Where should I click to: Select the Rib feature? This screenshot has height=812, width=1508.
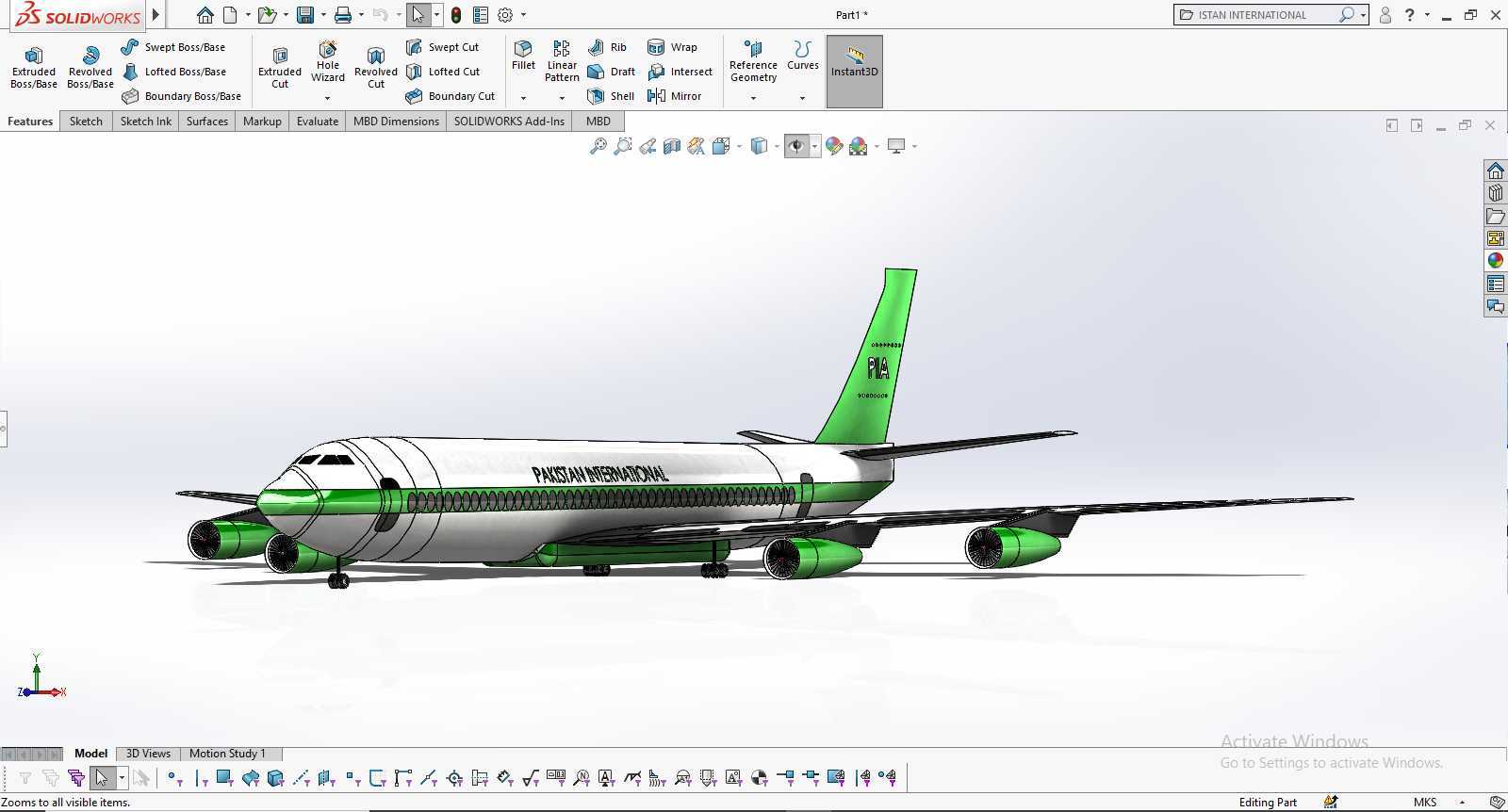click(607, 47)
